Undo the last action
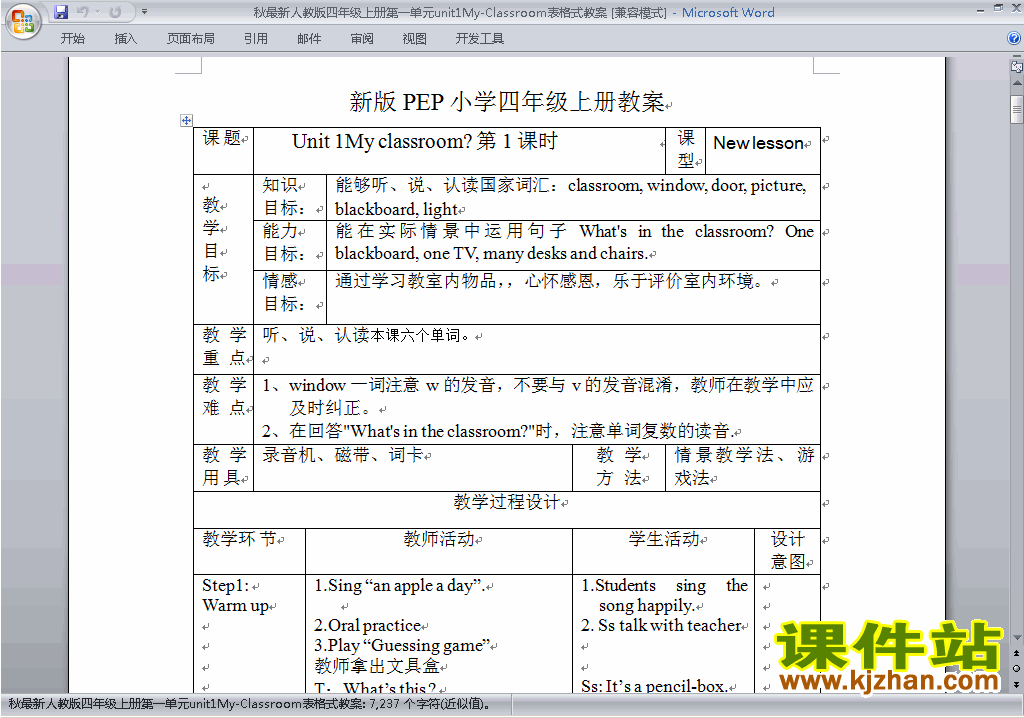 pos(82,12)
